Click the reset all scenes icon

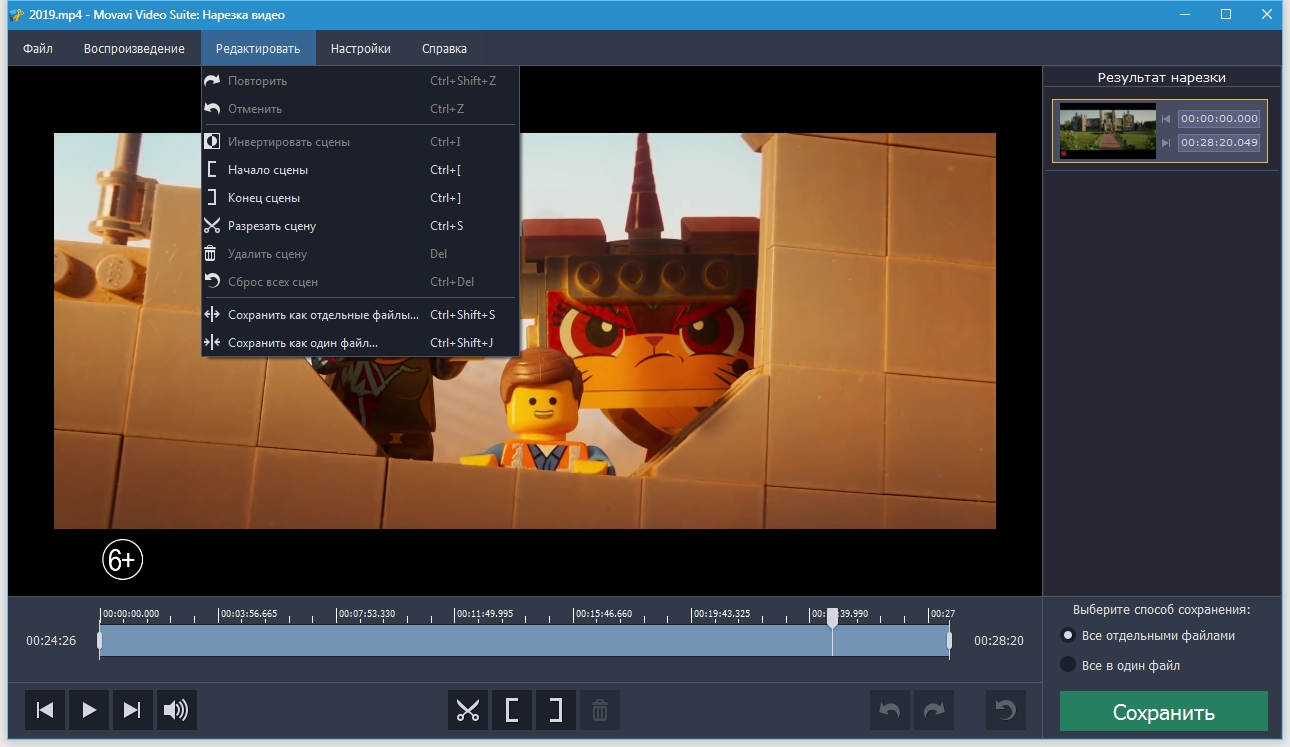click(1005, 710)
